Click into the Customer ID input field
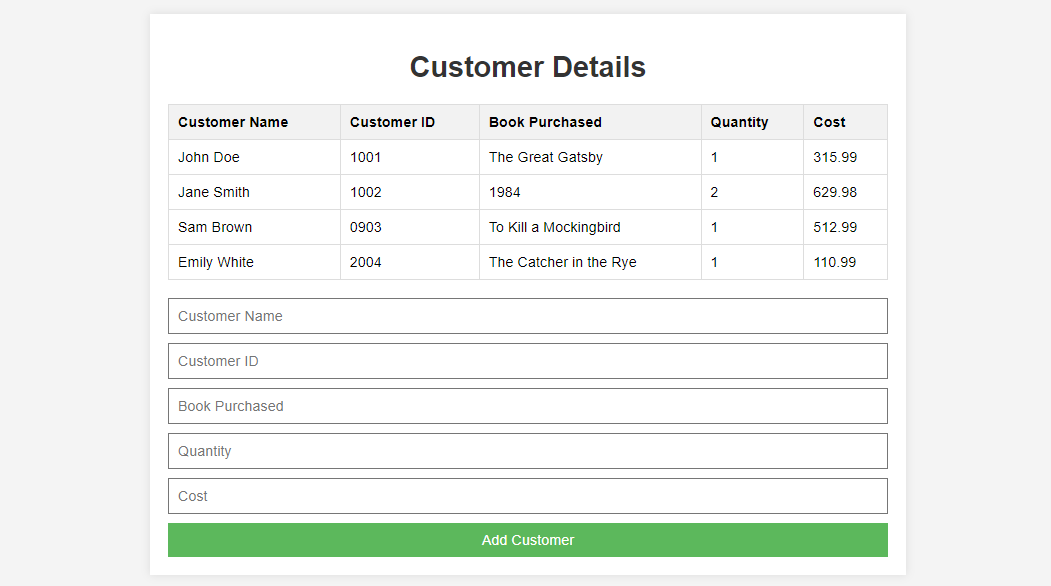Image resolution: width=1051 pixels, height=586 pixels. pyautogui.click(x=527, y=361)
